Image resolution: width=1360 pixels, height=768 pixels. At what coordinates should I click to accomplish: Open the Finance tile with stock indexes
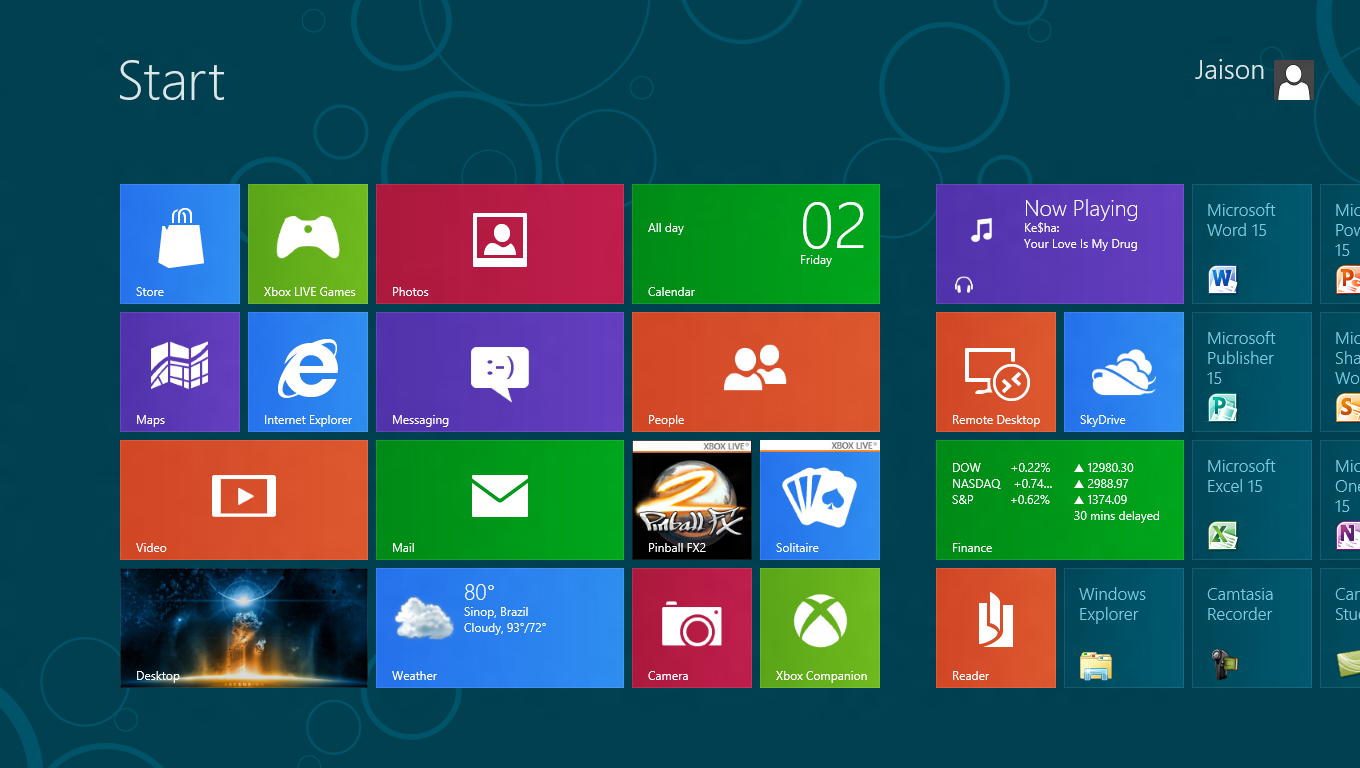(1060, 500)
